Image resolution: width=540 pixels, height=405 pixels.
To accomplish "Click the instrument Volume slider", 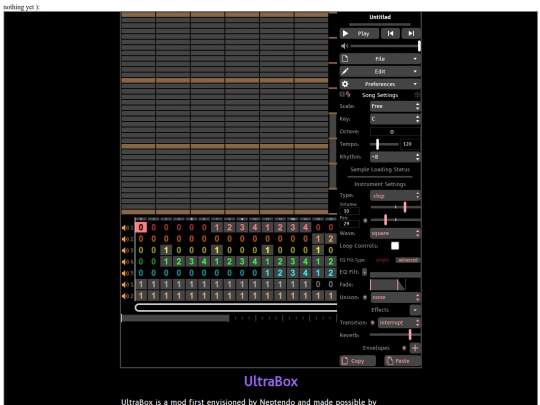I will tap(395, 207).
